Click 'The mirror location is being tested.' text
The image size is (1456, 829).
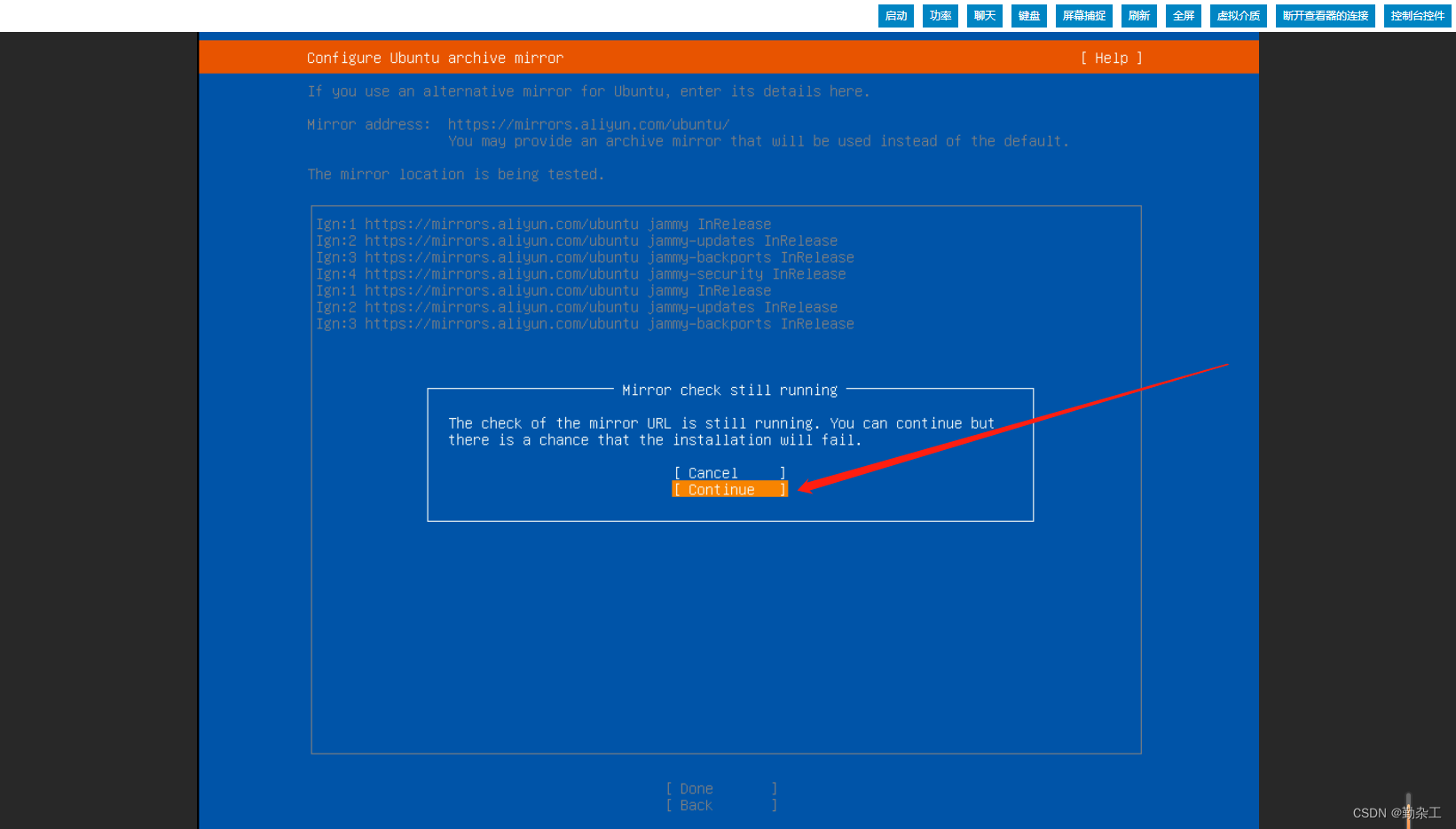pos(456,175)
